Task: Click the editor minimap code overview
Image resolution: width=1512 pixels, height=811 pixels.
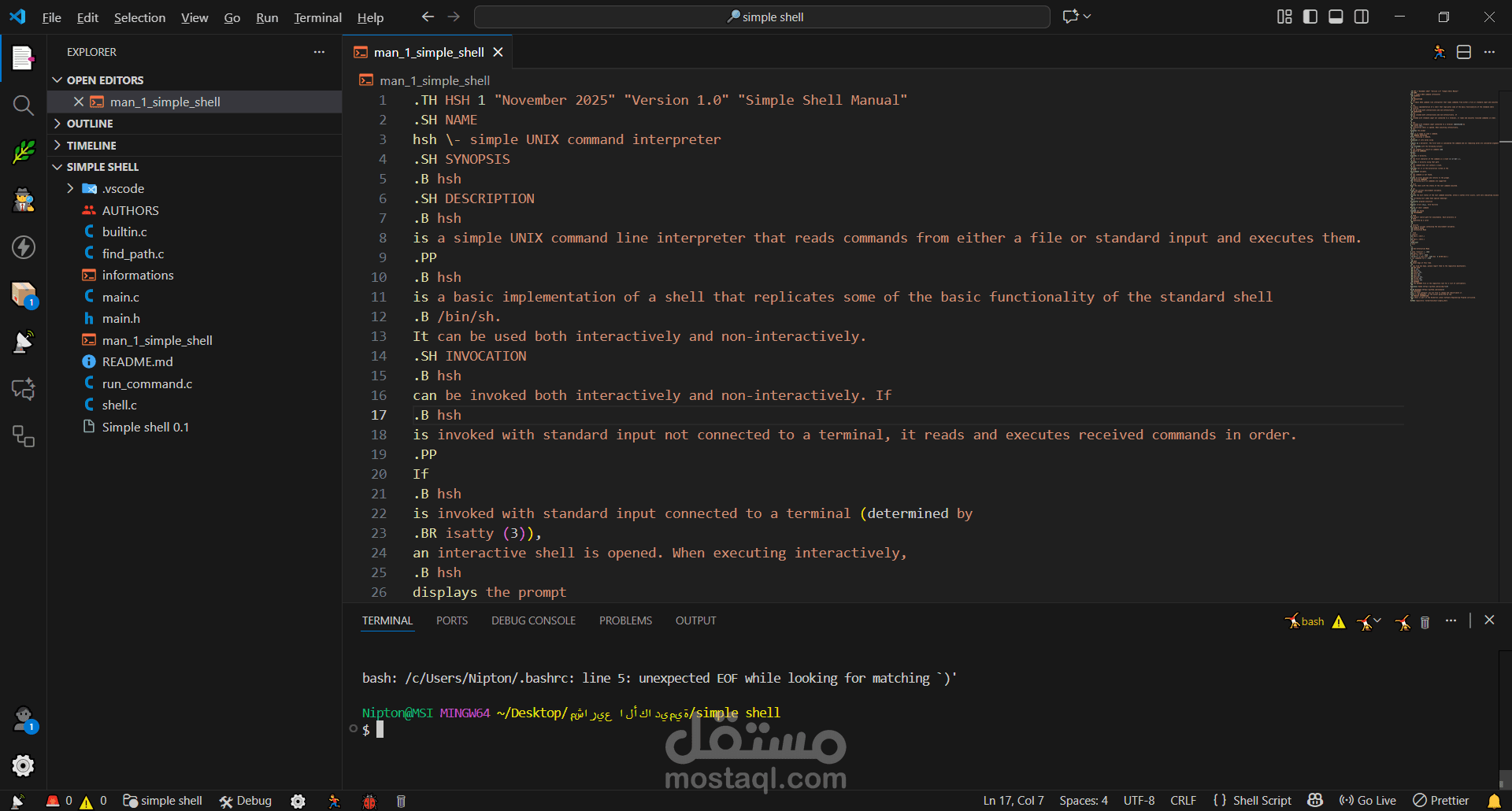Action: pyautogui.click(x=1454, y=195)
